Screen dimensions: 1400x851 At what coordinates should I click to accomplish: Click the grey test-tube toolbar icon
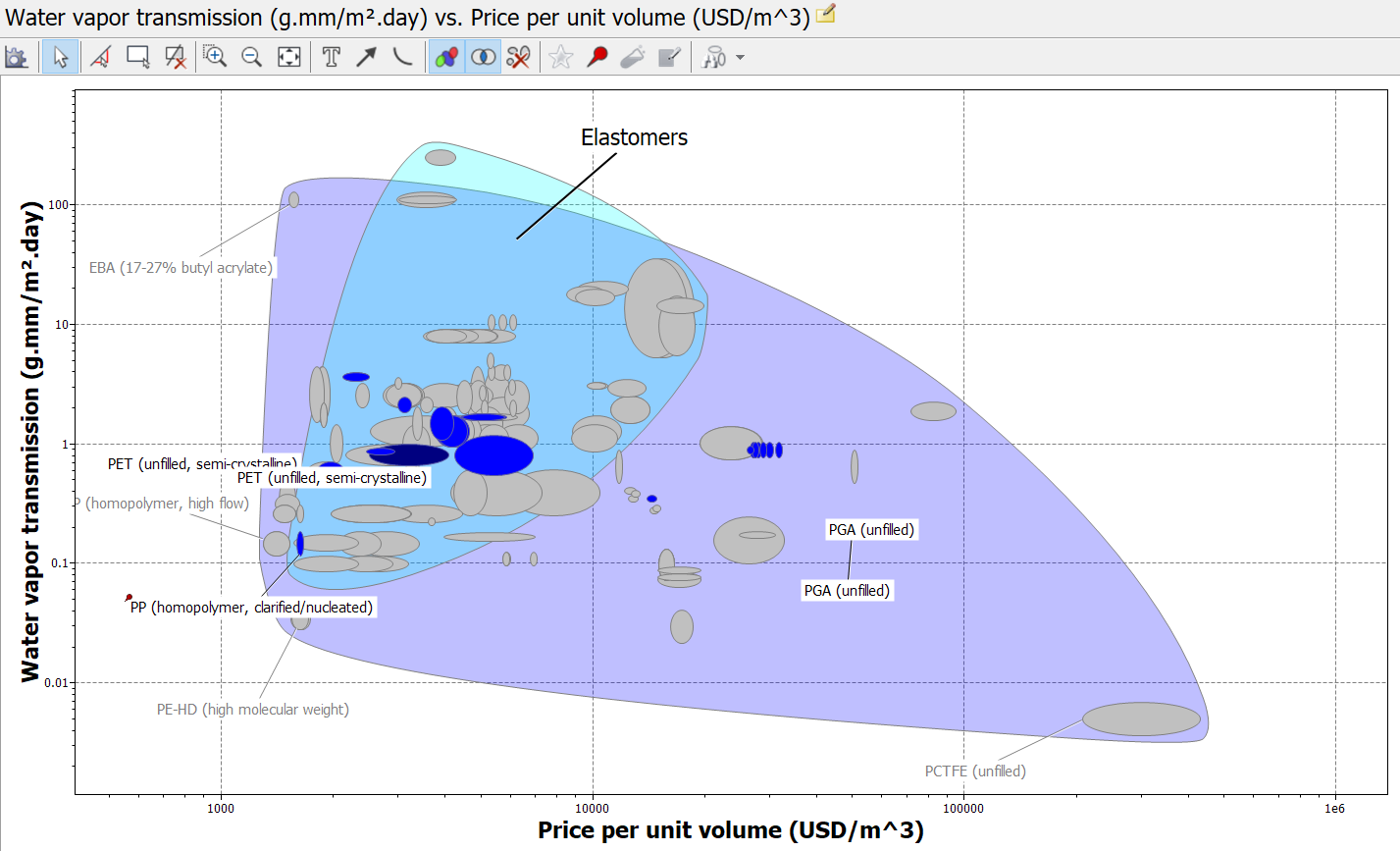(633, 57)
